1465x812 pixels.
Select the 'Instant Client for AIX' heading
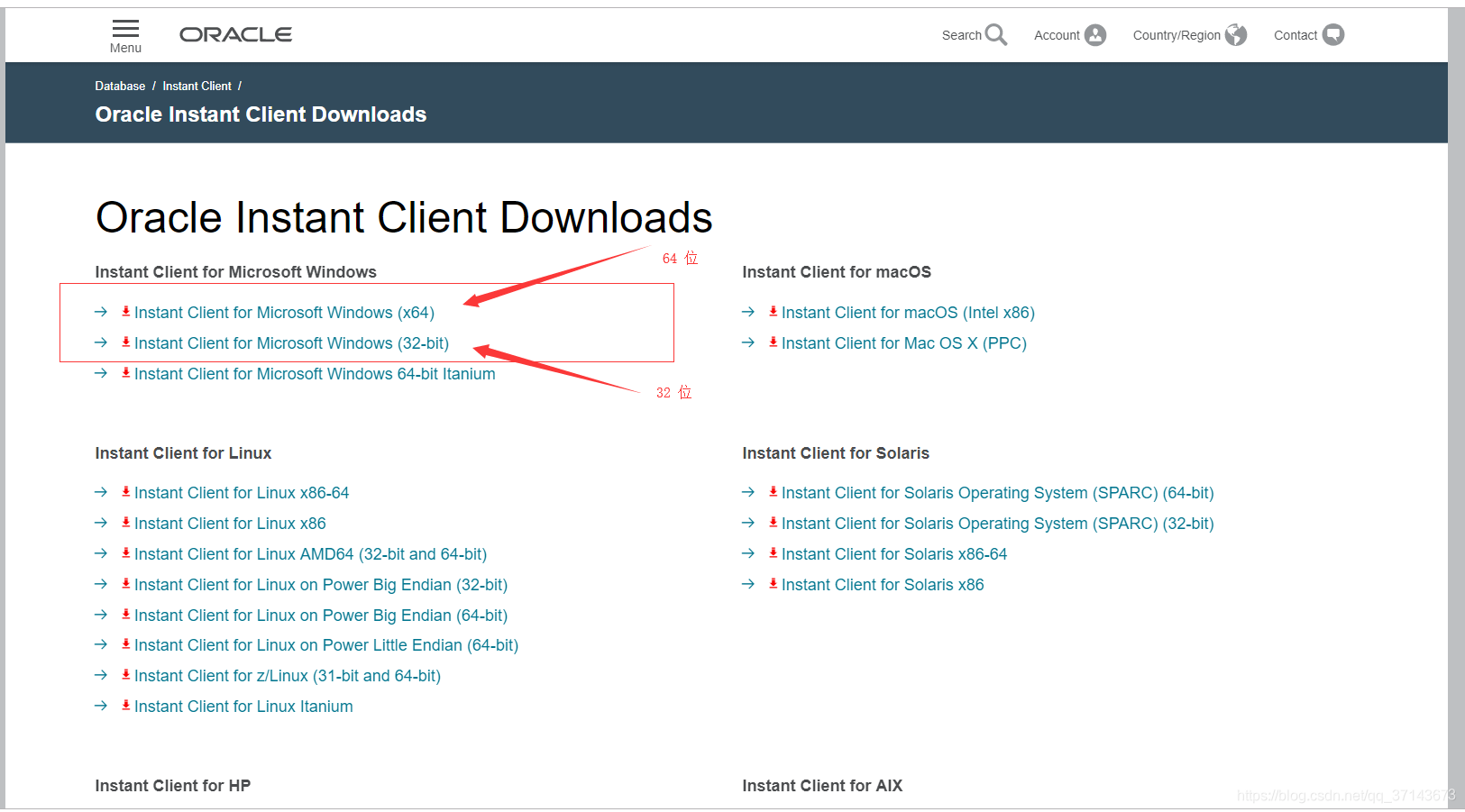tap(822, 786)
